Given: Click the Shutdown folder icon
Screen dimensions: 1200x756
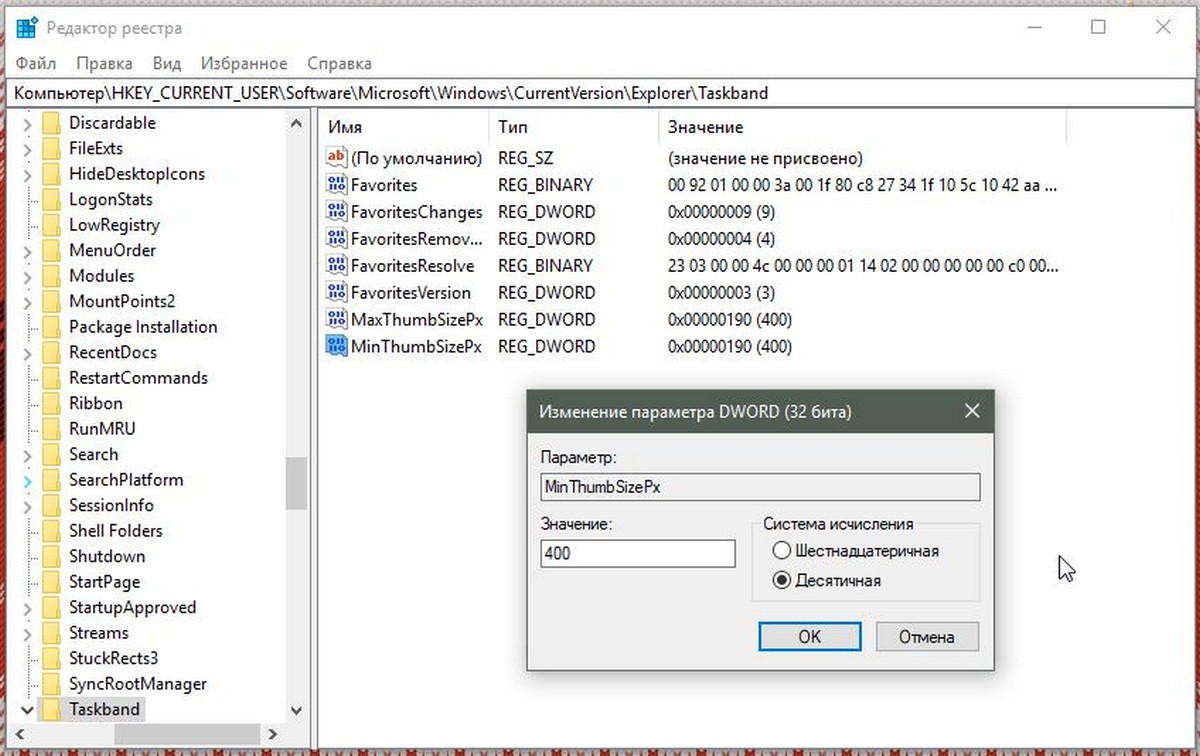Looking at the screenshot, I should 51,556.
